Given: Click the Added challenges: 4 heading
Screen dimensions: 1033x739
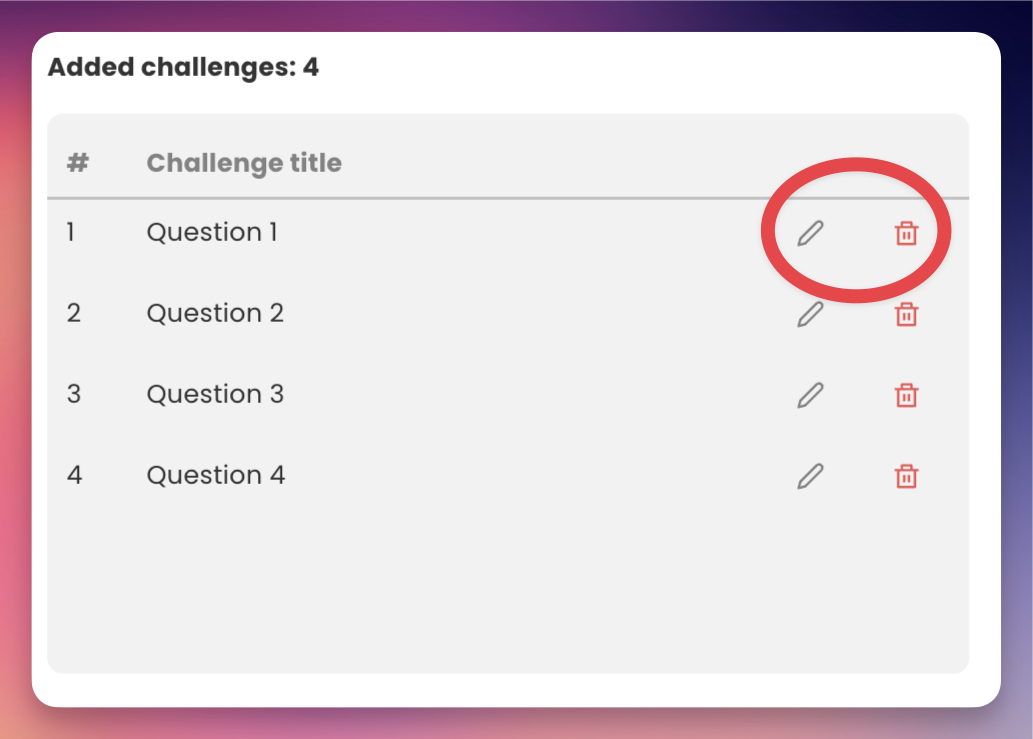Looking at the screenshot, I should pyautogui.click(x=183, y=68).
